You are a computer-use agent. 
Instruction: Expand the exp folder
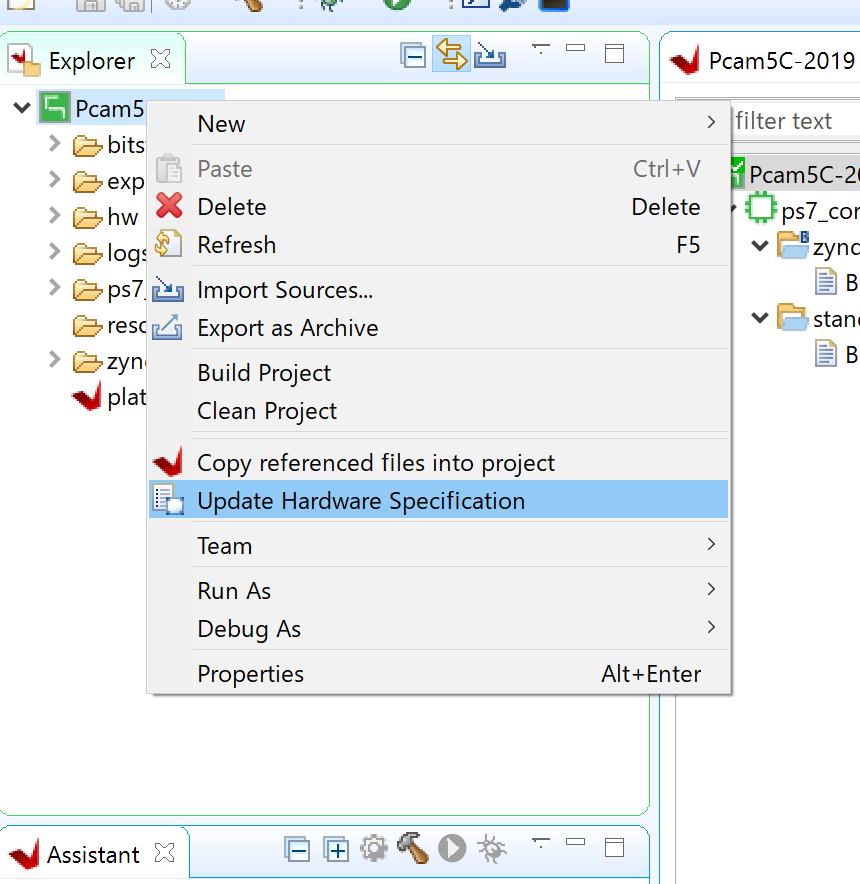point(55,180)
